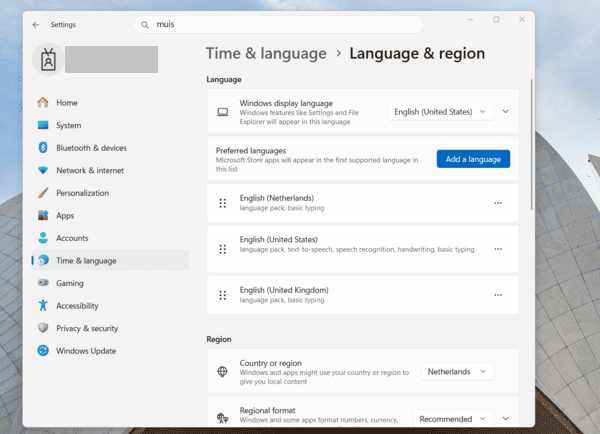Click the English (United States) language name
Image resolution: width=600 pixels, height=434 pixels.
pos(279,240)
